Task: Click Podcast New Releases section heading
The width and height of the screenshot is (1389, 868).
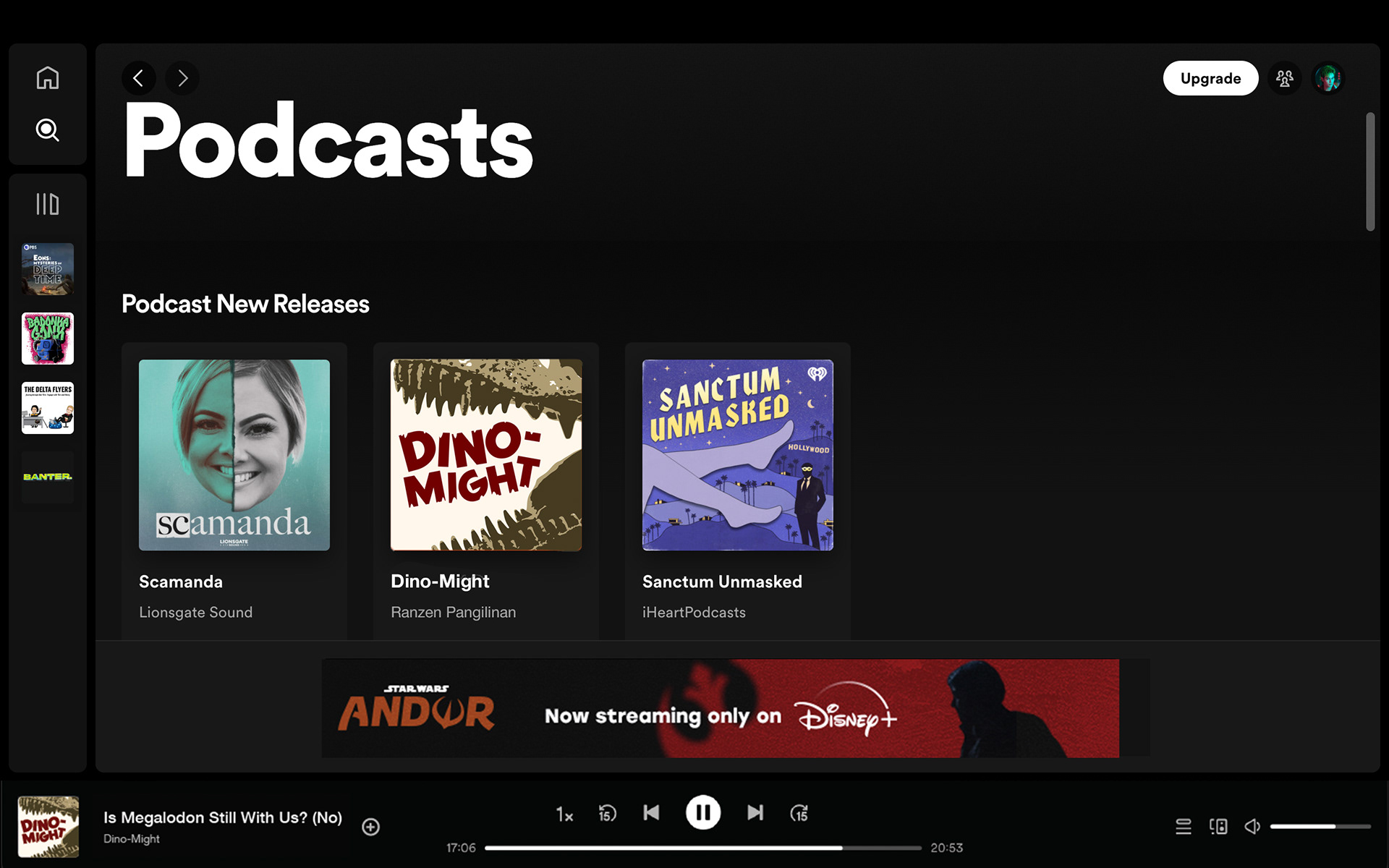Action: point(245,305)
